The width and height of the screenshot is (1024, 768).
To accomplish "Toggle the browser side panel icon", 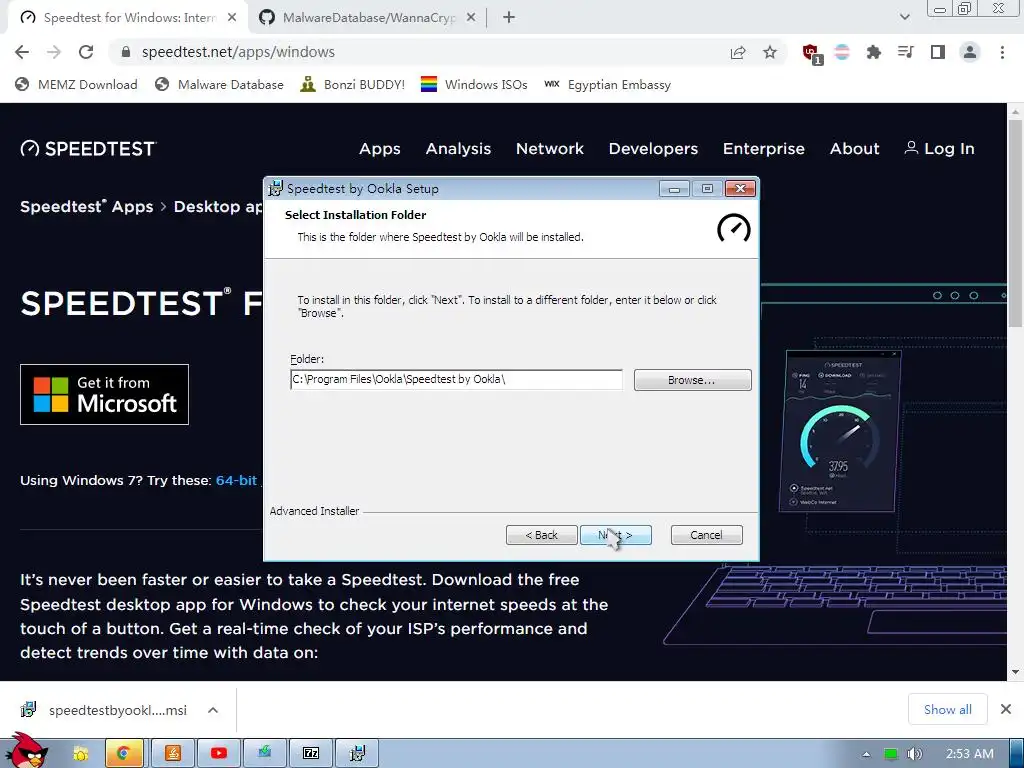I will (938, 52).
